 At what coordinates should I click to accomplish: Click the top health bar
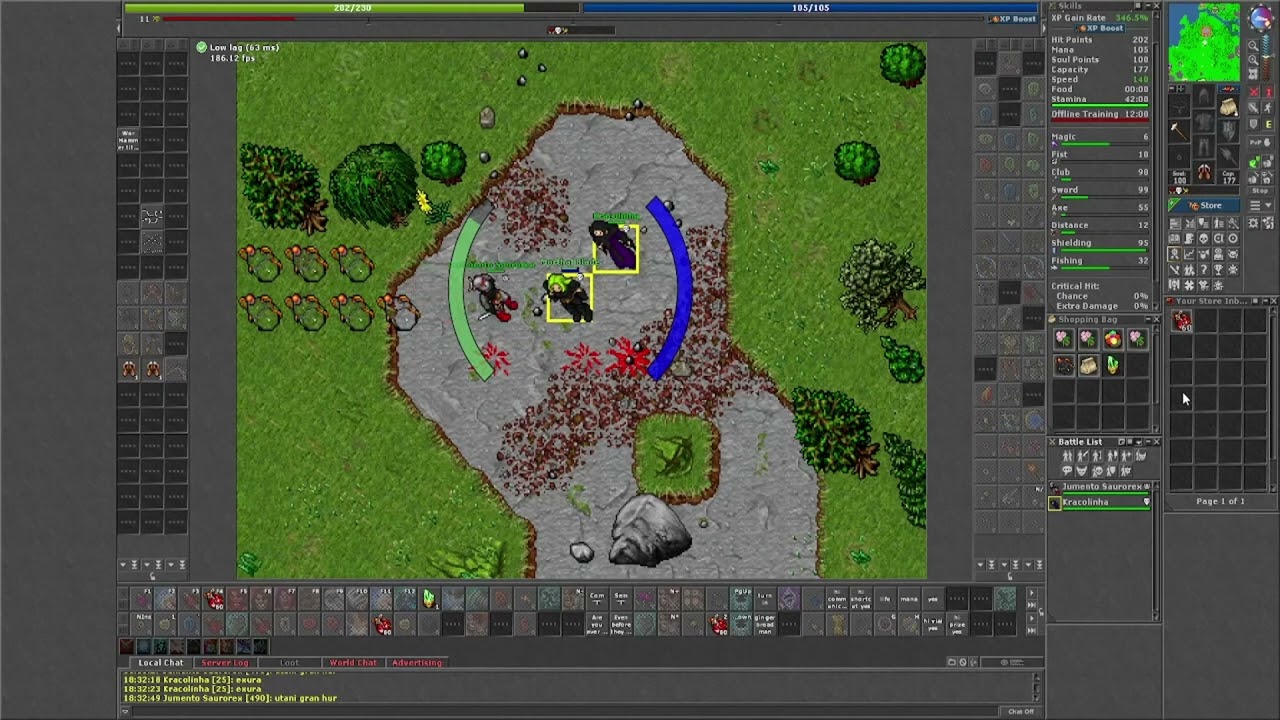pos(352,8)
